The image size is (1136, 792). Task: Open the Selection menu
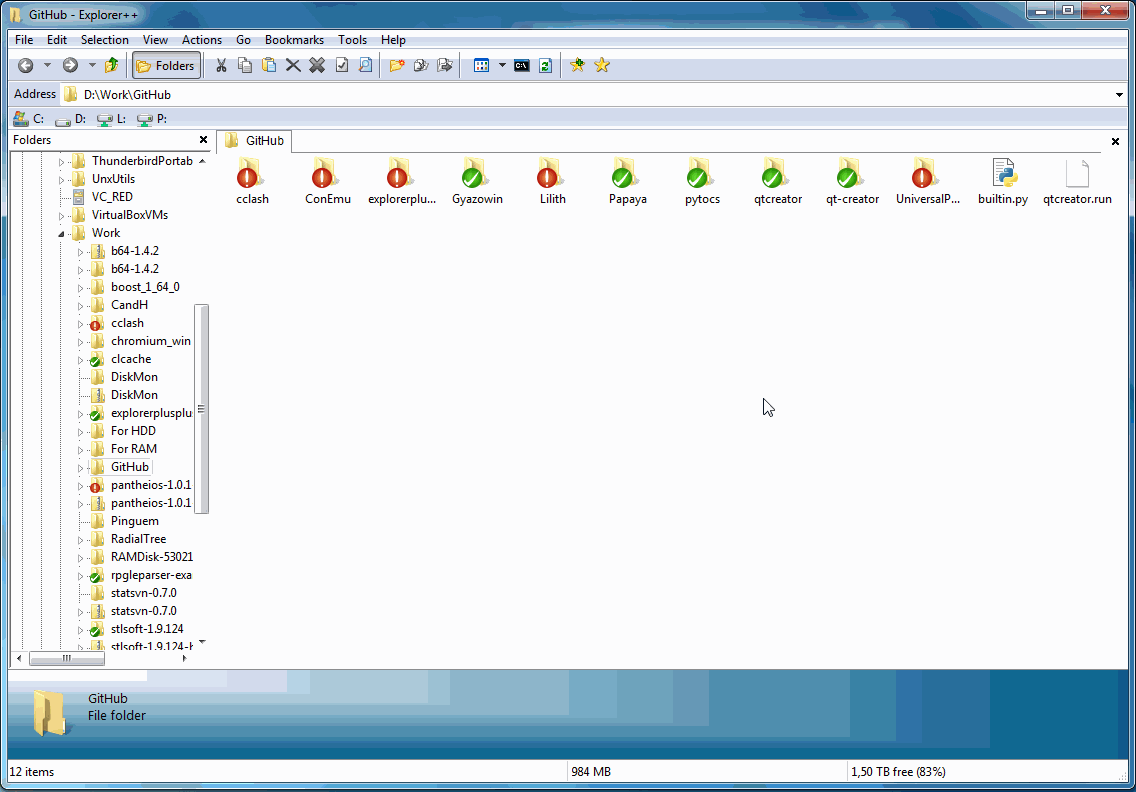(x=104, y=40)
